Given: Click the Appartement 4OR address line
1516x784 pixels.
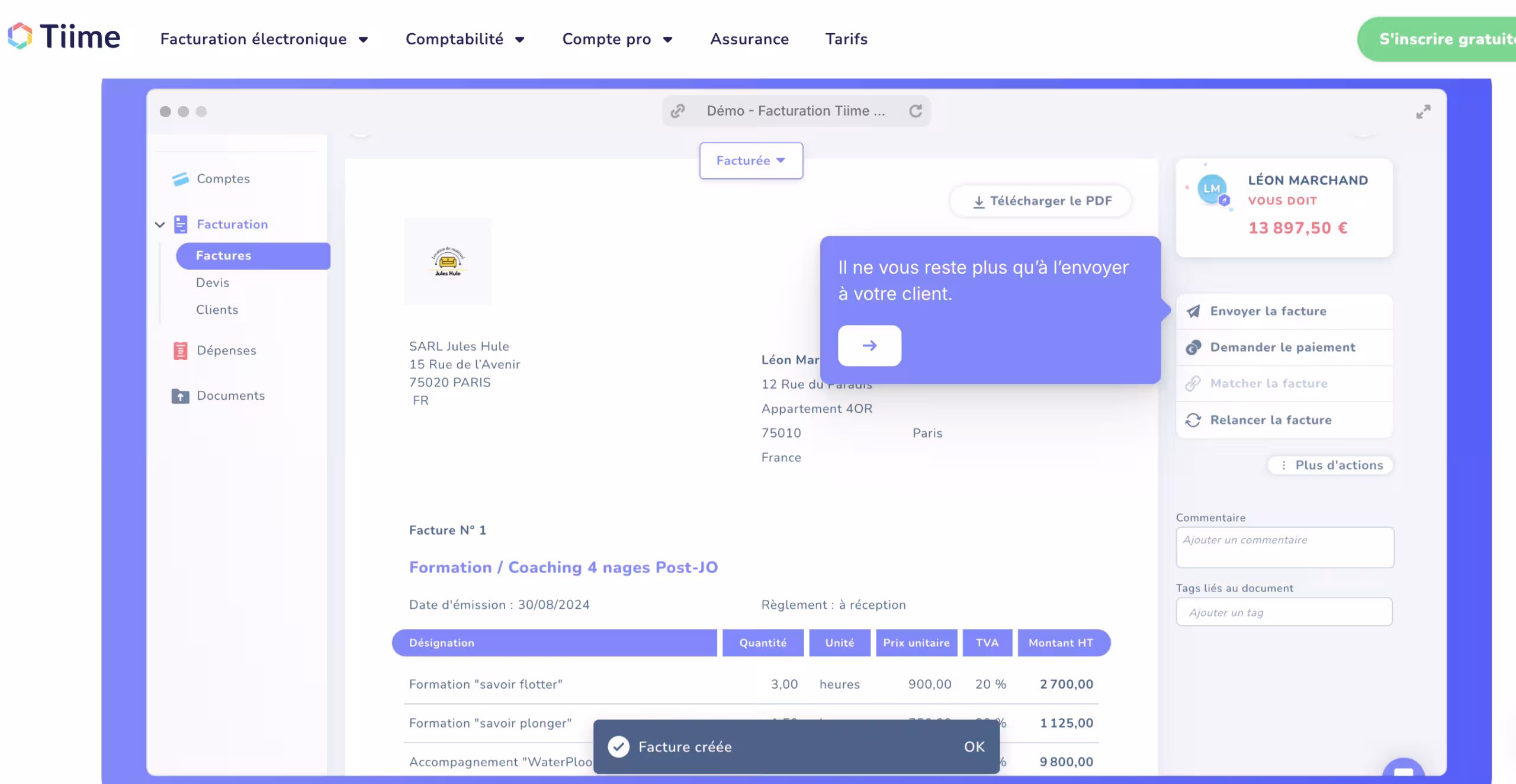Looking at the screenshot, I should (817, 409).
